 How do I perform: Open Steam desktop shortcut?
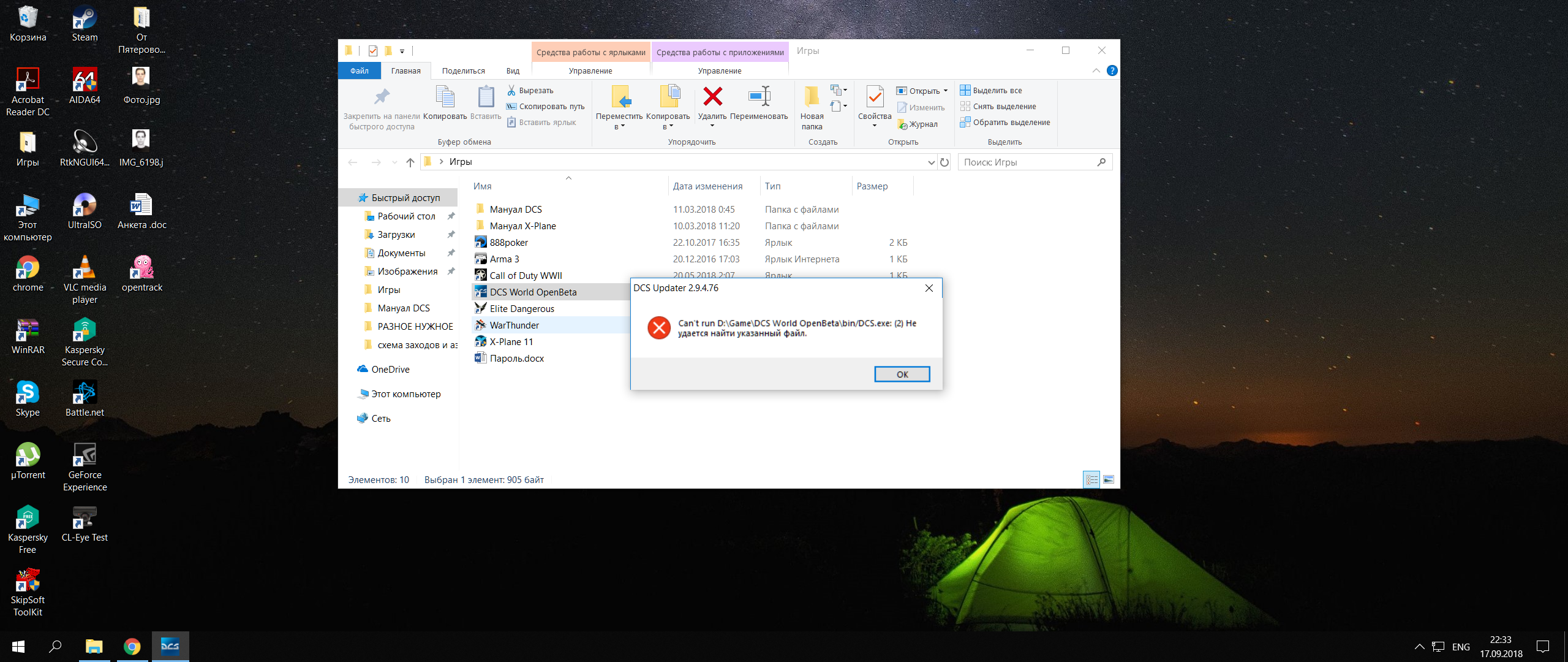point(85,25)
